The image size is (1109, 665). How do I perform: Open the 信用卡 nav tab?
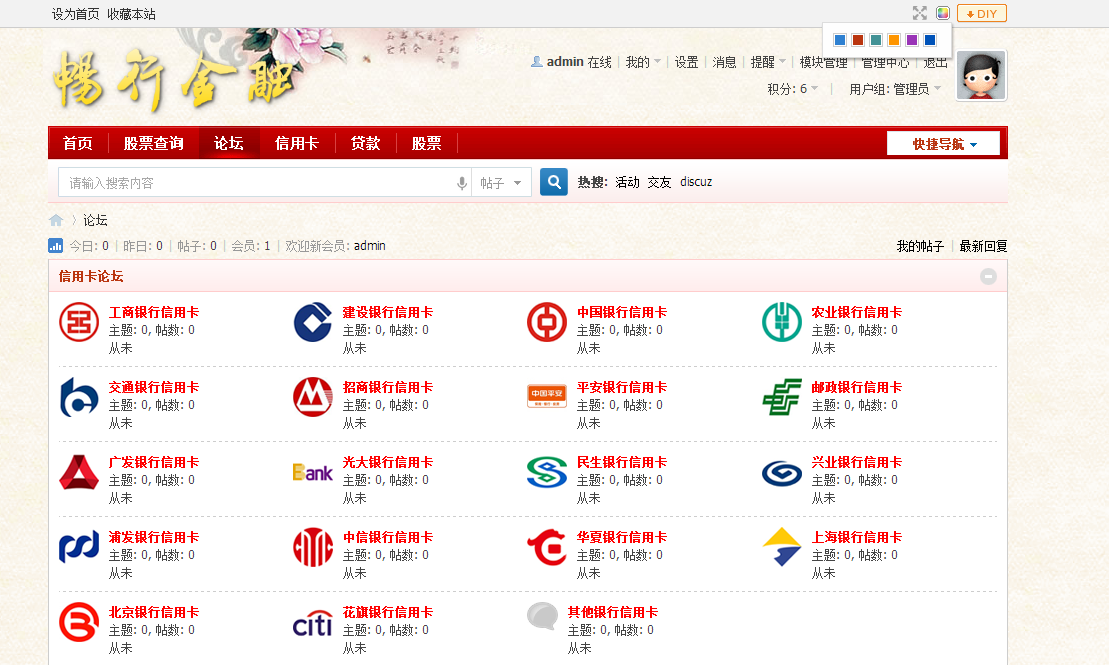tap(296, 144)
